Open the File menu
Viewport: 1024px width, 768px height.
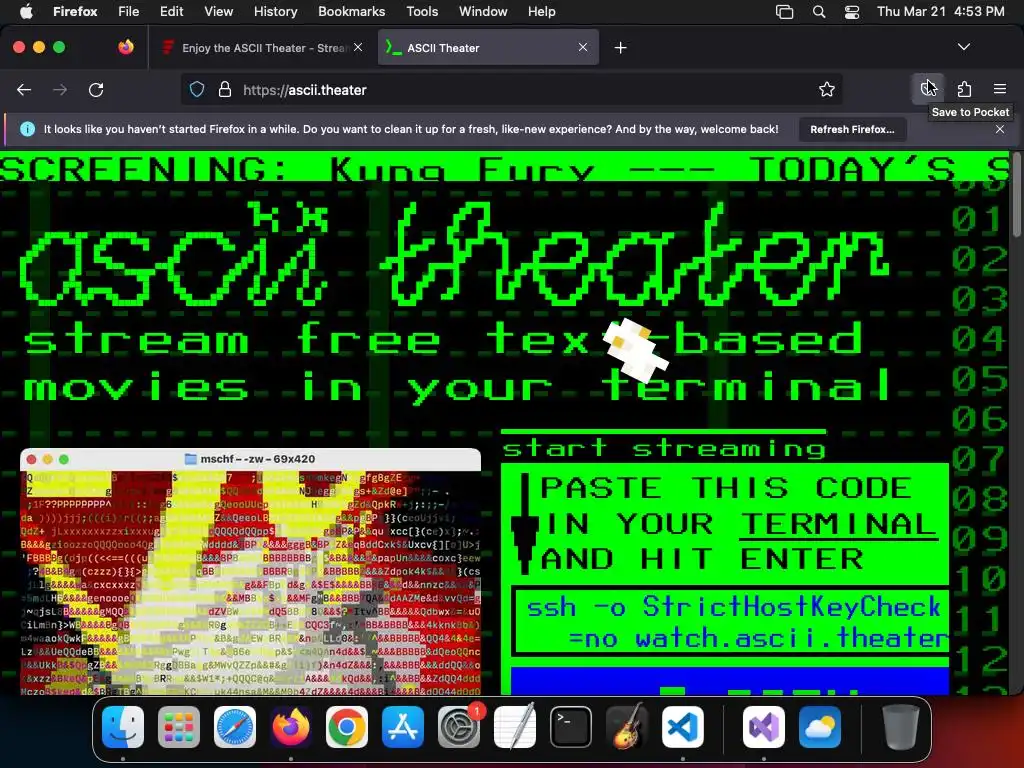(129, 11)
